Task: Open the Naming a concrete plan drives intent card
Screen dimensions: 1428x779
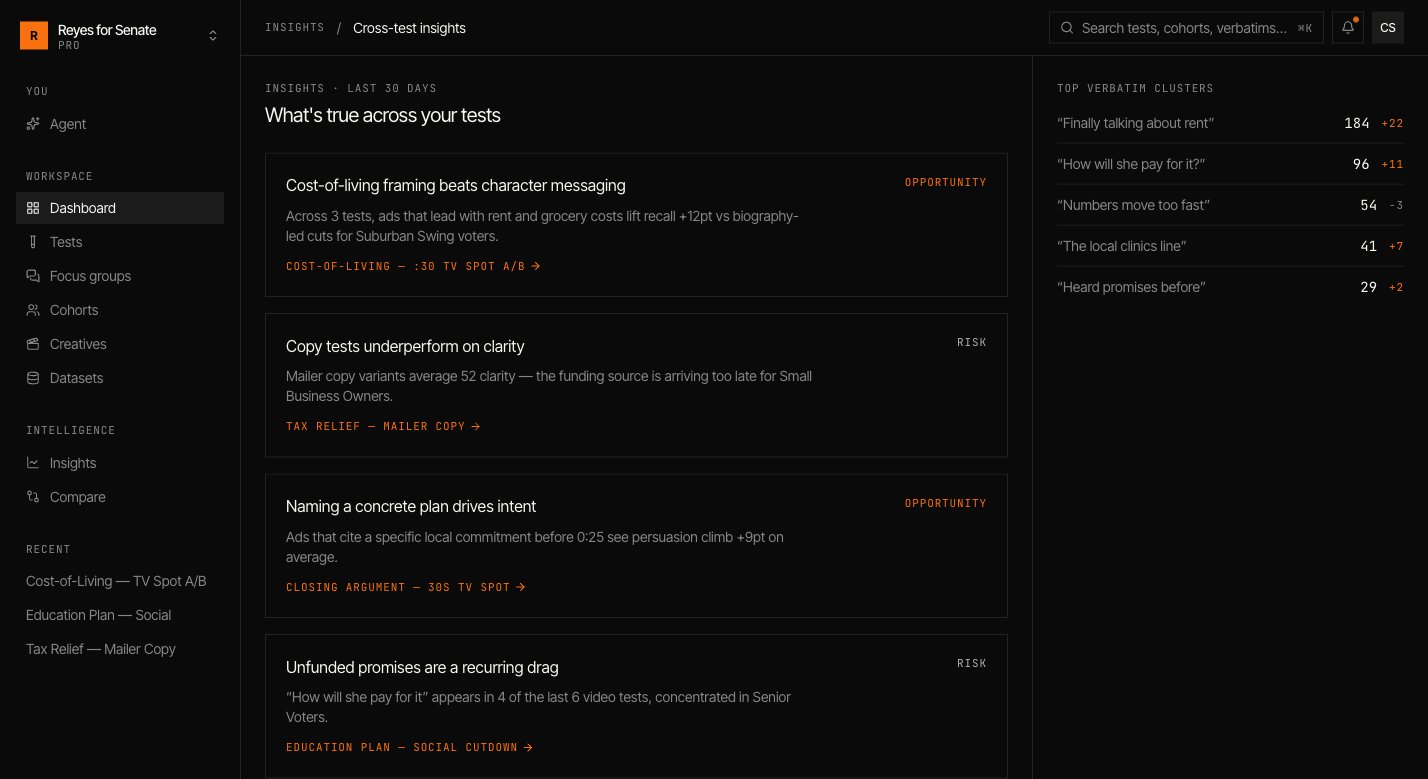Action: point(636,545)
